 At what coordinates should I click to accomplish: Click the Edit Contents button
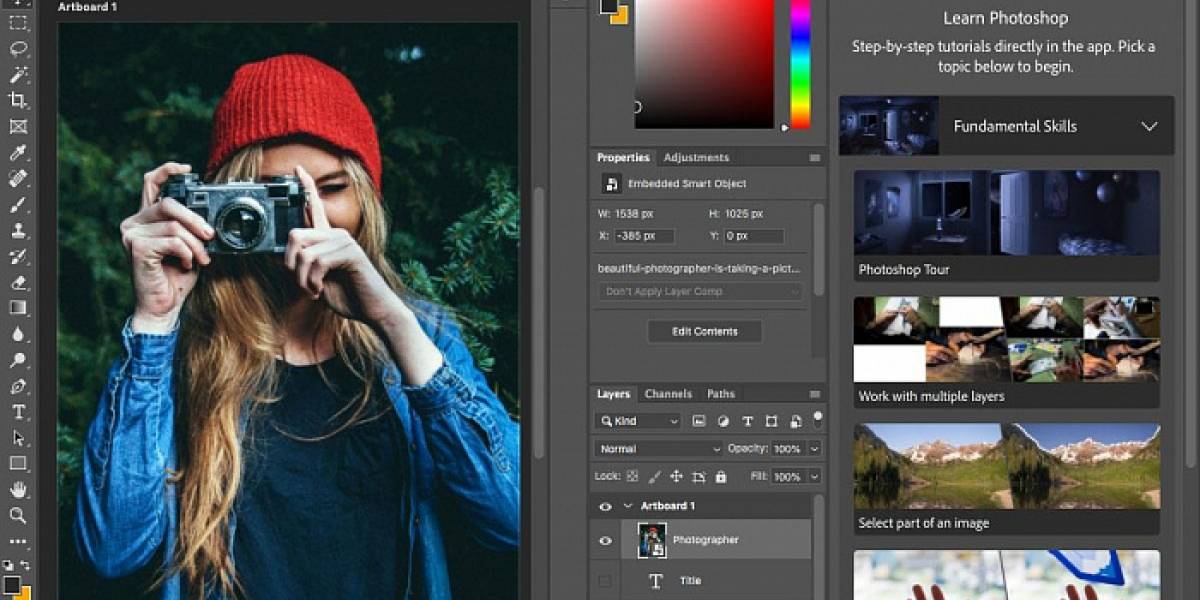[704, 332]
